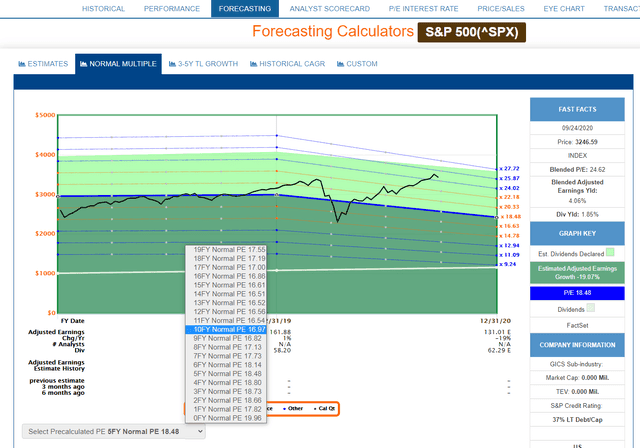Open the Historical tab
The image size is (640, 448).
pos(103,9)
